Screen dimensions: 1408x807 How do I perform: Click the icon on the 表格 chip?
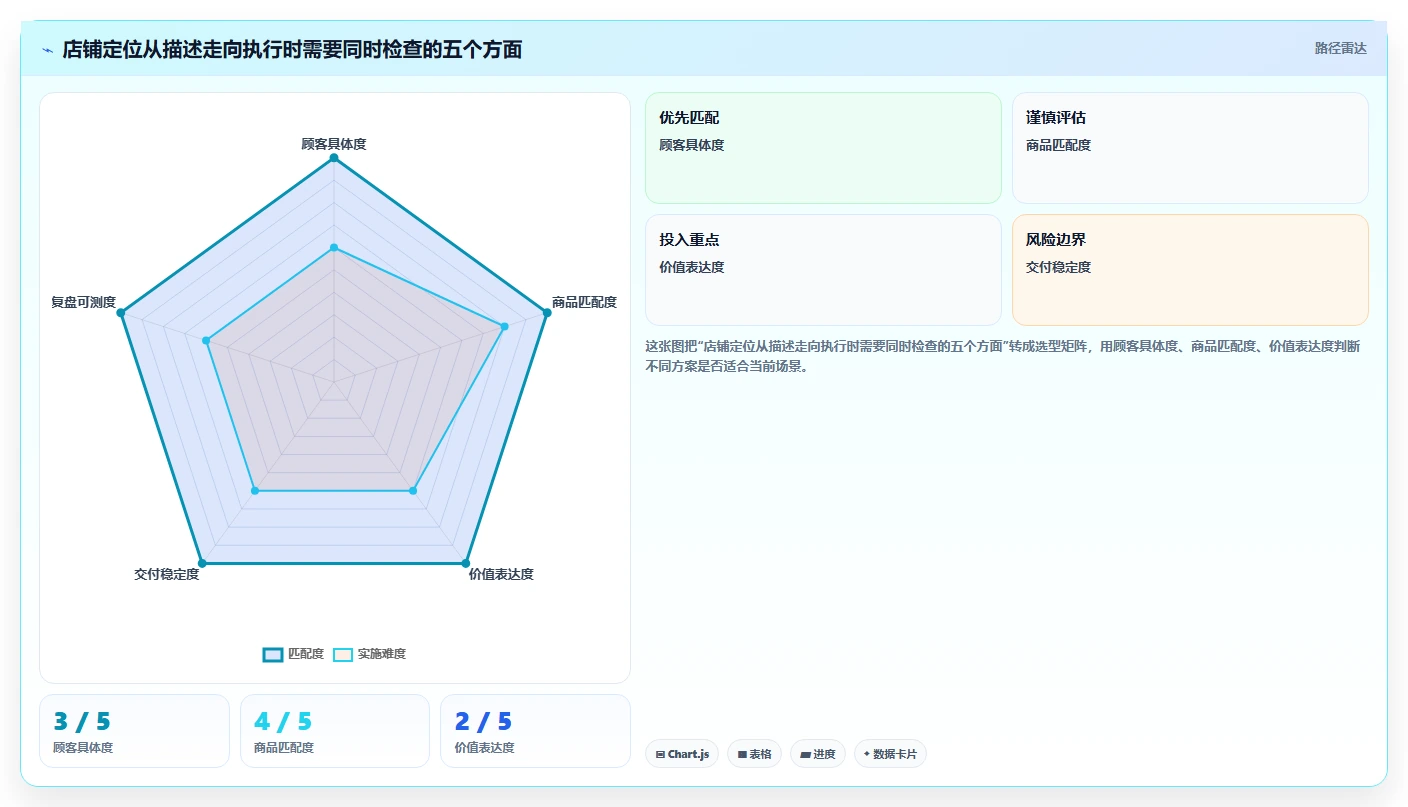pos(742,754)
